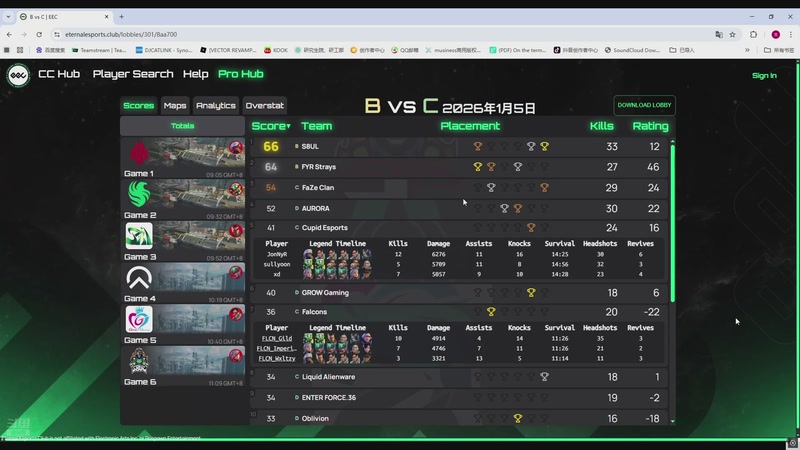
Task: Open the browser extensions puzzle icon
Action: click(754, 34)
